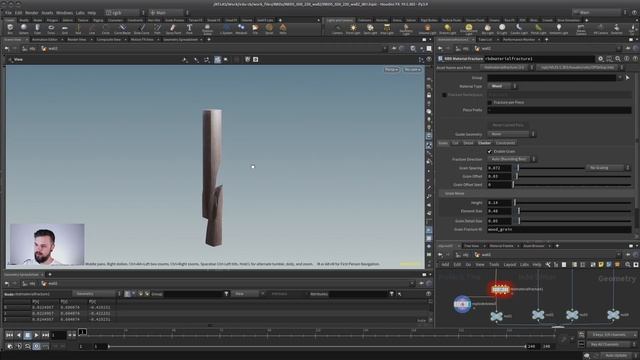Switch to the Geometry Spreadsheet tab
This screenshot has width=640, height=360.
180,40
